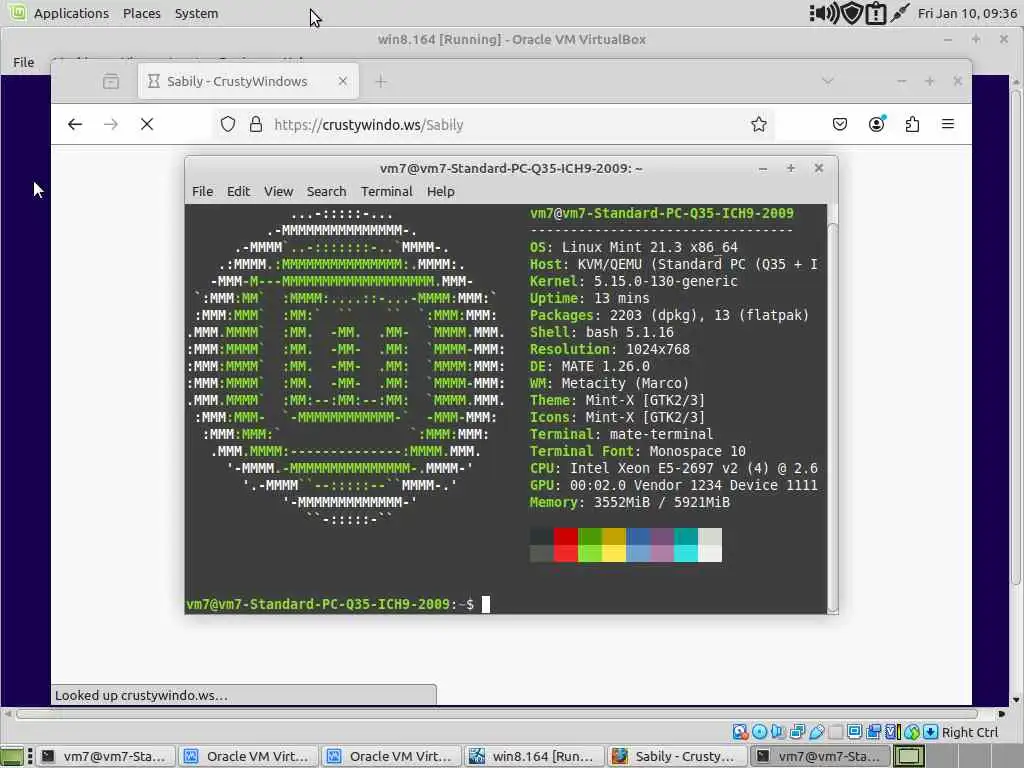Viewport: 1024px width, 768px height.
Task: Open the Firefox recent browsing view icon
Action: [x=111, y=82]
